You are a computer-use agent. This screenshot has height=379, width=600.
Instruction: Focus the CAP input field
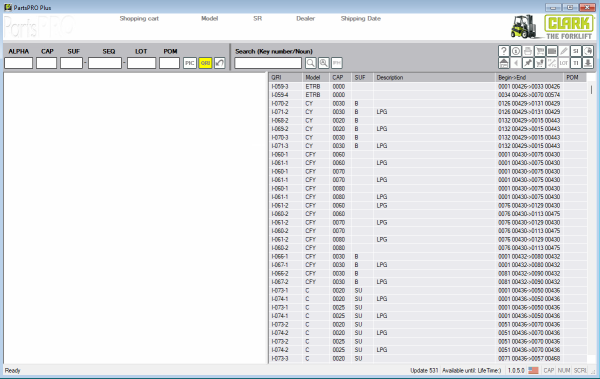pyautogui.click(x=47, y=63)
